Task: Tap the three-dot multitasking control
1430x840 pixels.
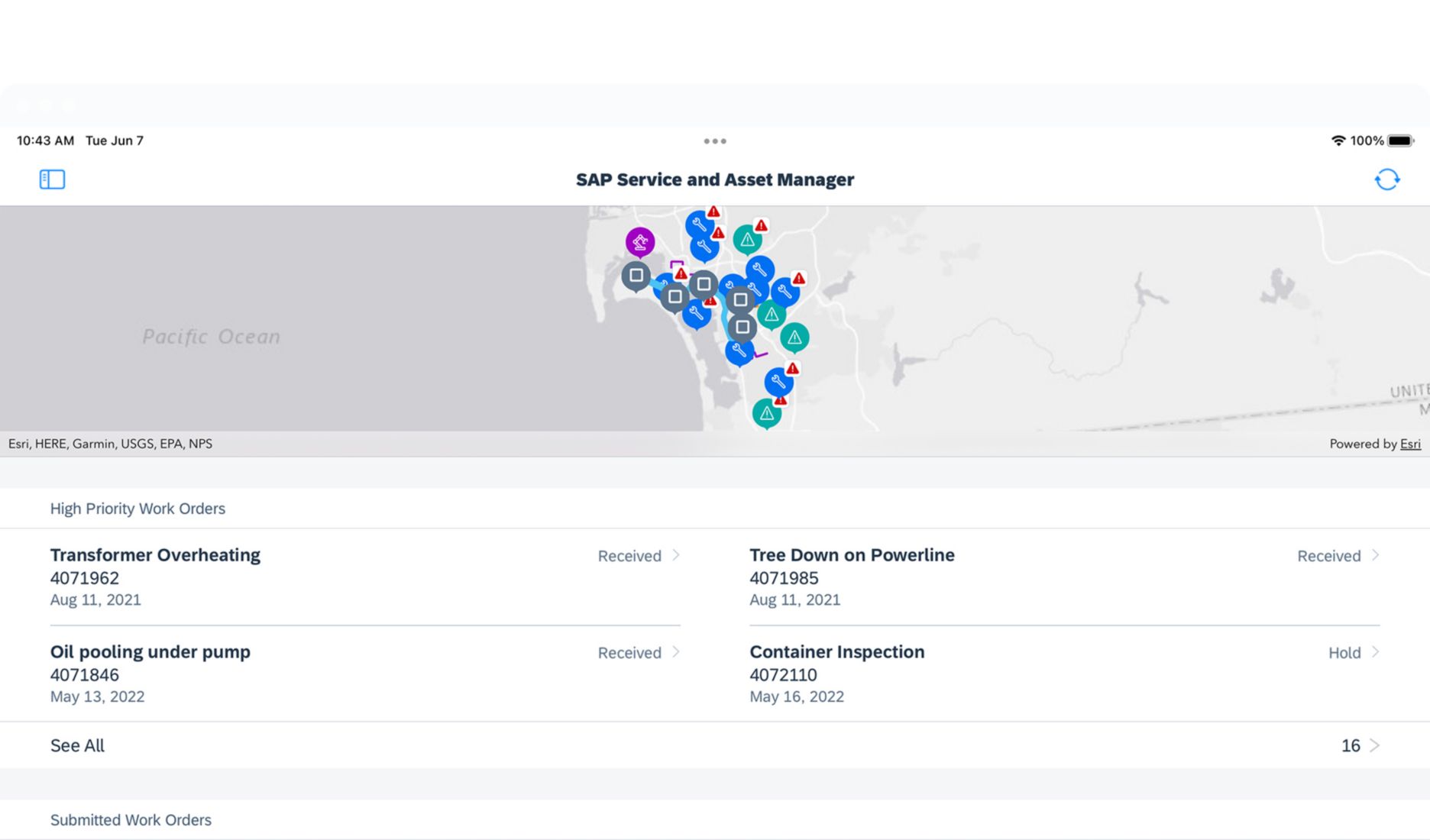Action: [x=715, y=141]
